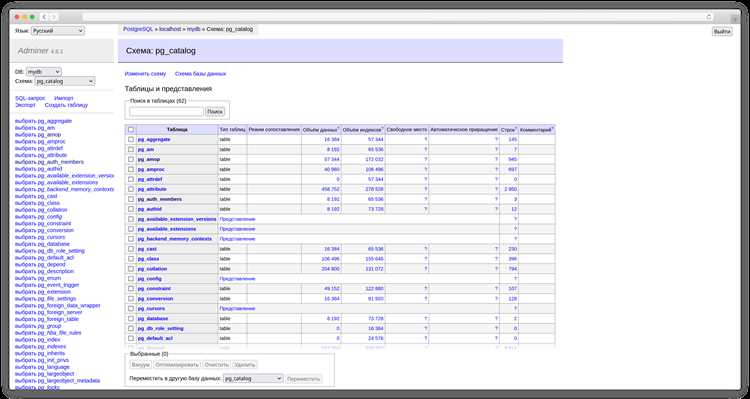Tick the checkbox for pg_authid
This screenshot has width=750, height=399.
131,209
